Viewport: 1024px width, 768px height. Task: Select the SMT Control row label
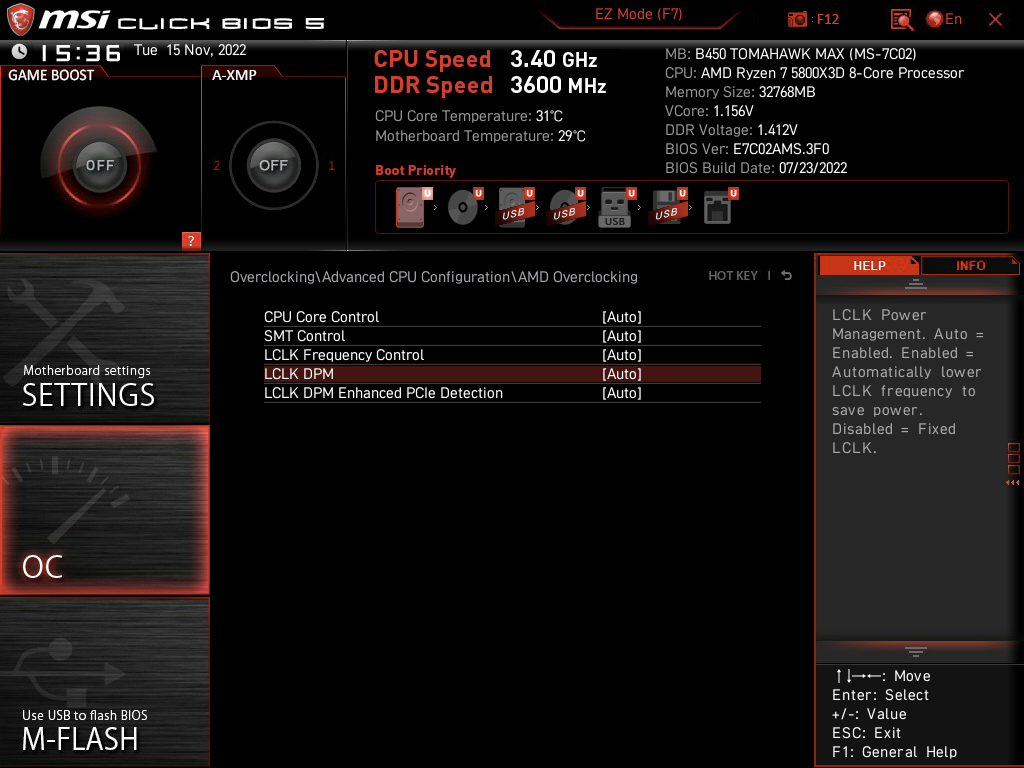(304, 336)
